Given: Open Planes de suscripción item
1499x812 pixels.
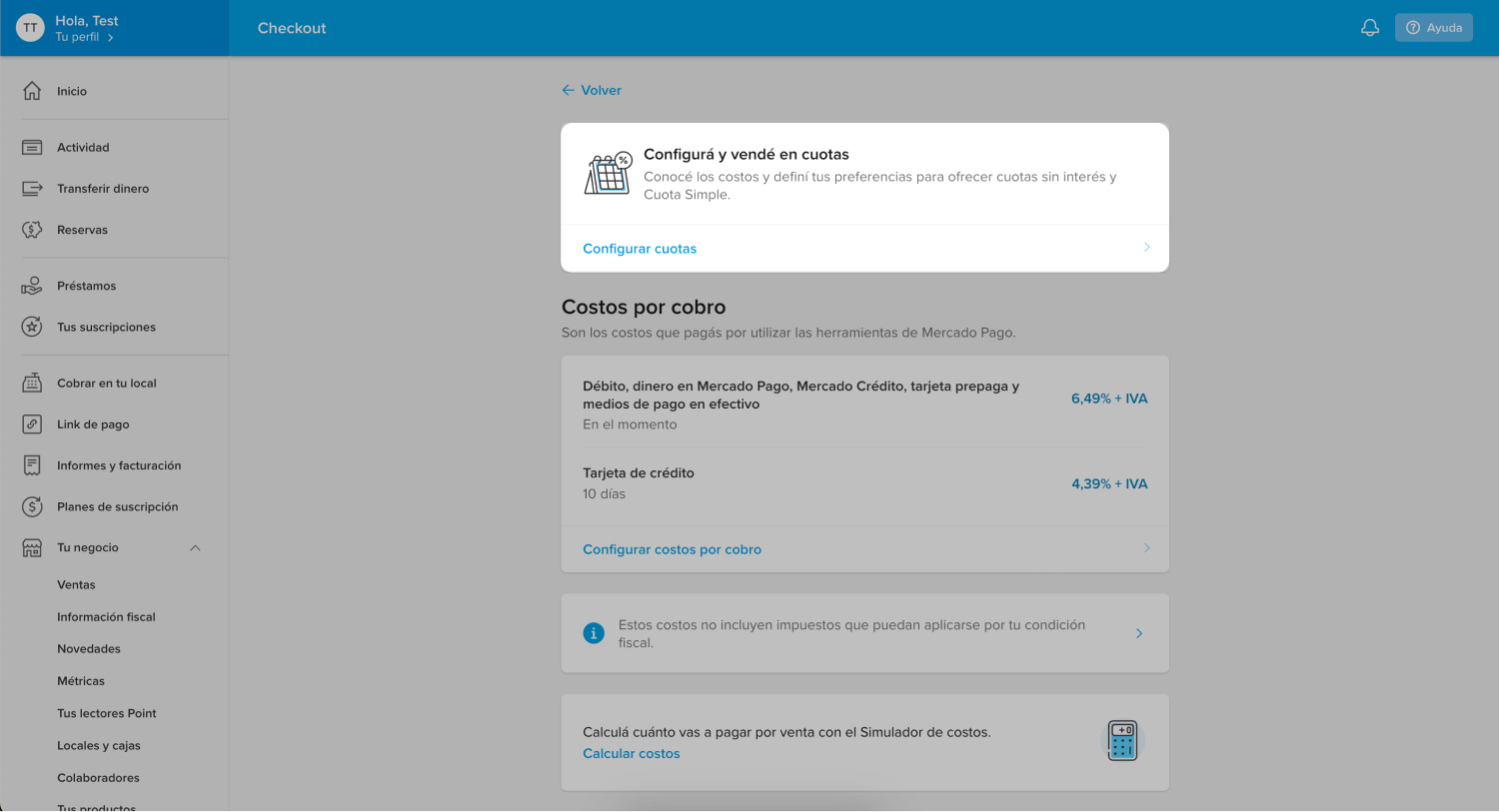Looking at the screenshot, I should [117, 506].
